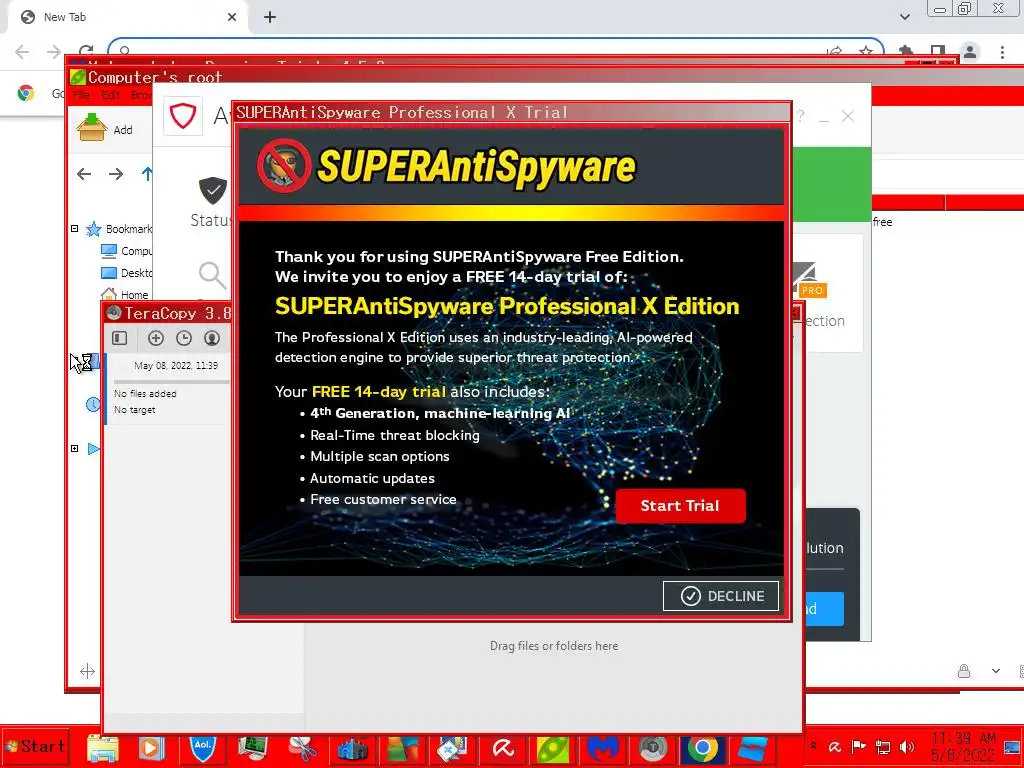Expand the collapsed PeaZip tree node
Image resolution: width=1024 pixels, height=768 pixels.
coord(74,449)
